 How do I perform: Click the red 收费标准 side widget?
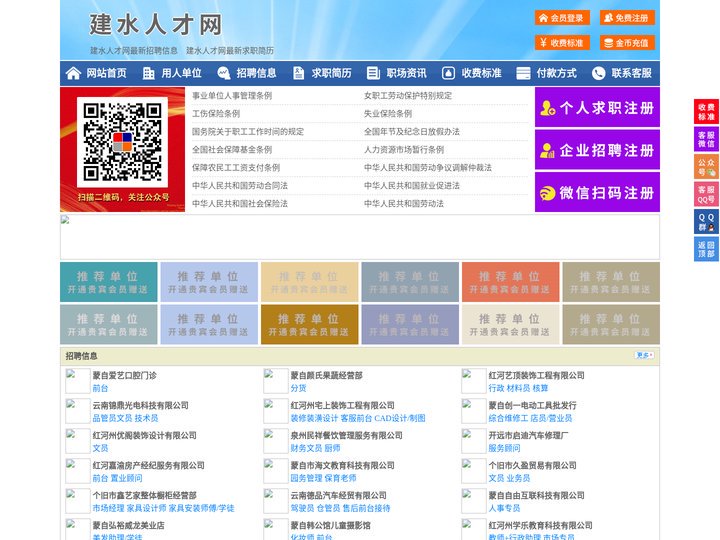click(x=706, y=112)
